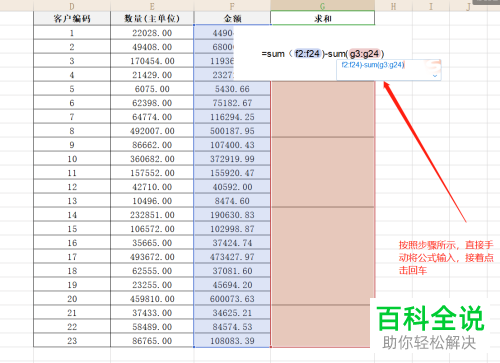Select merged 求和 cell beside customer code 17
Screen dimensions: 500x363
coord(323,256)
